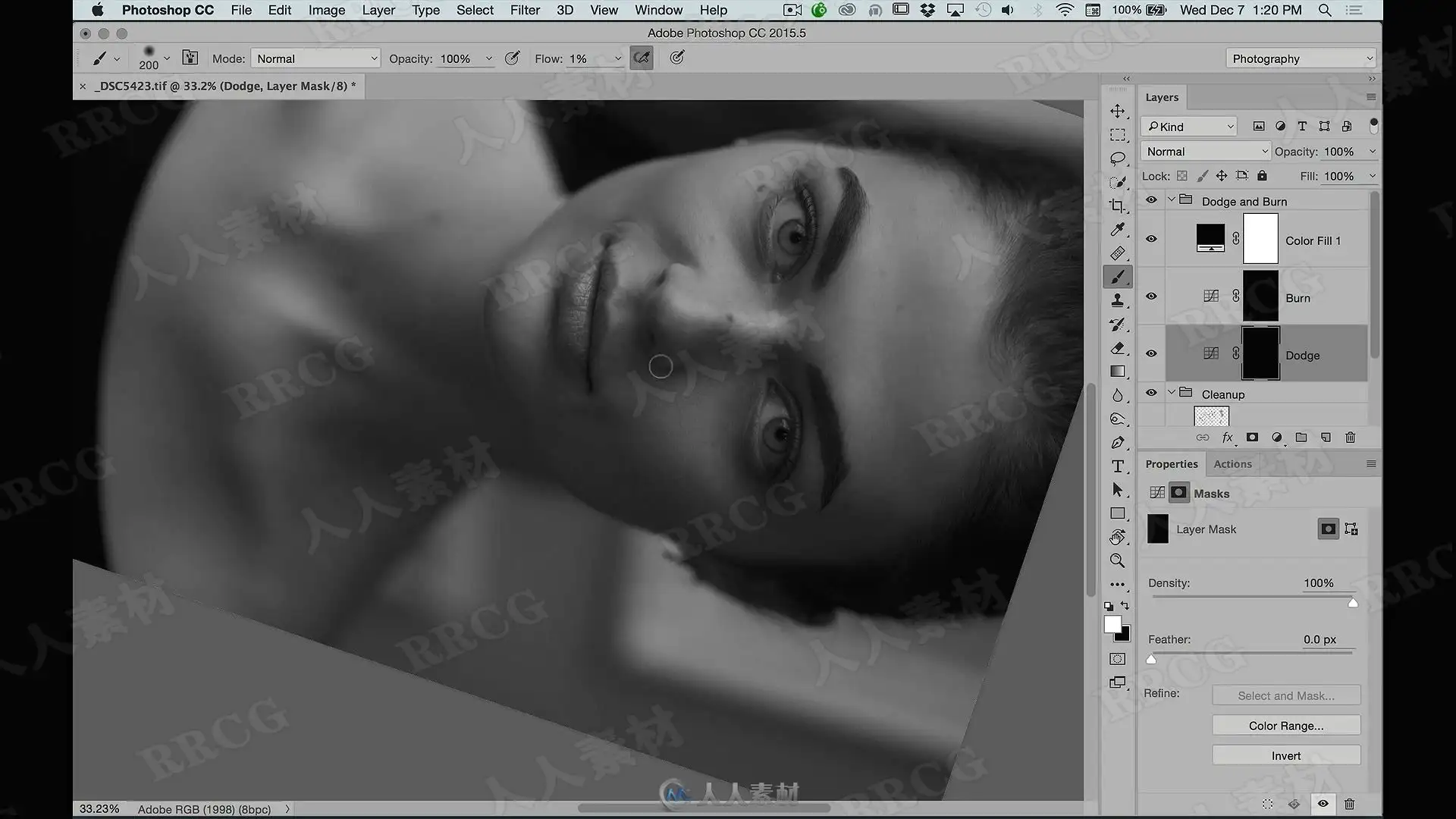Select the Pen tool

point(1118,443)
